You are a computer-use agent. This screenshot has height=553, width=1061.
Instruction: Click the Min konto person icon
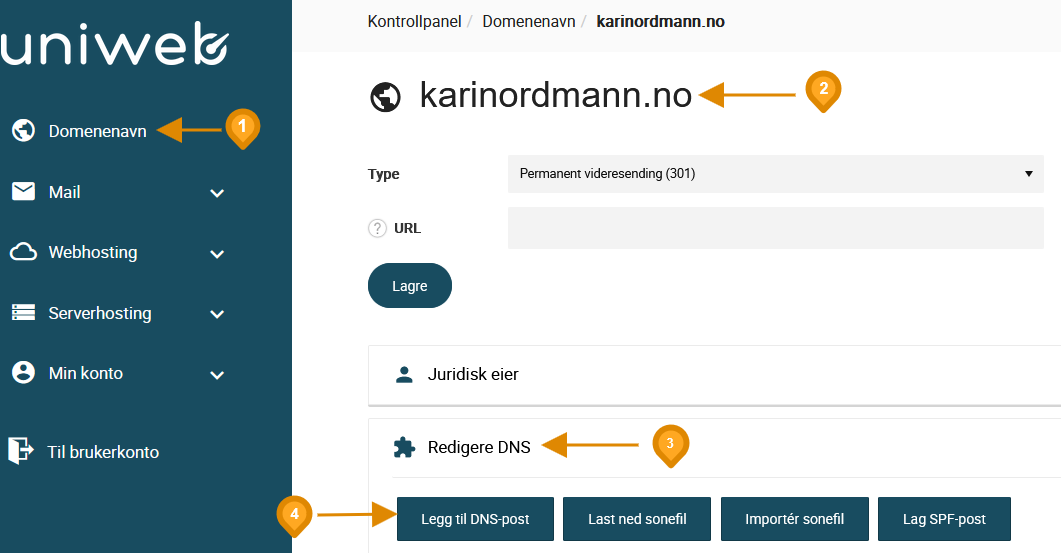(24, 372)
